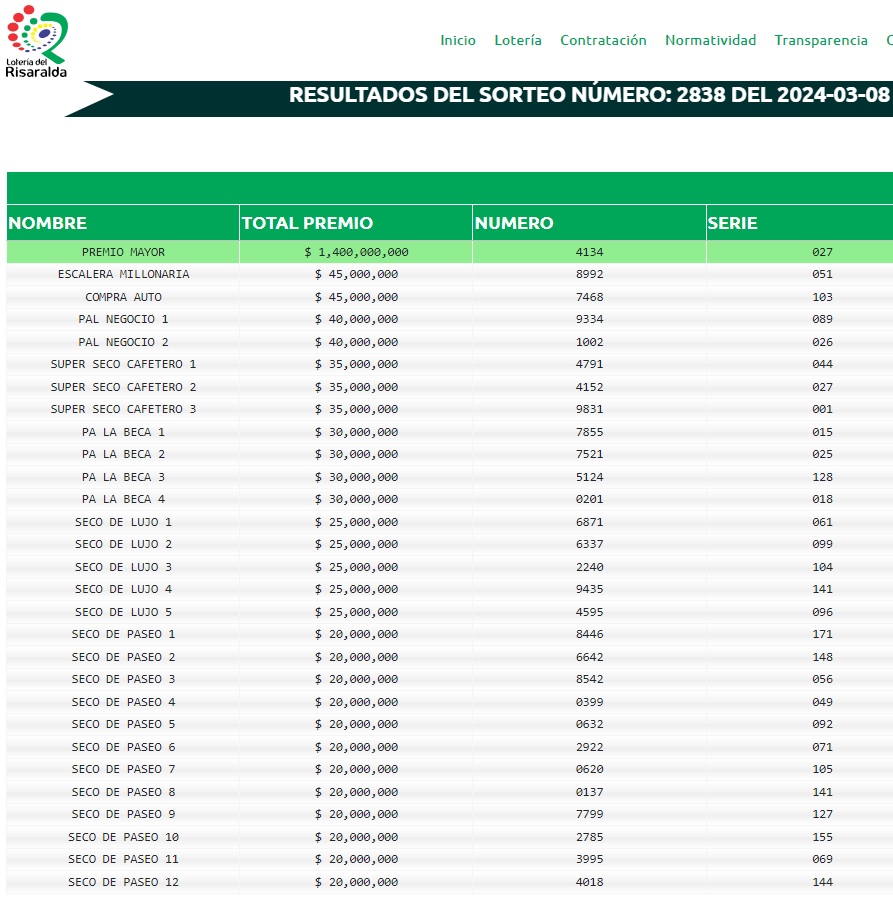Click number 8992 in Escalera Millonaria row
This screenshot has width=893, height=913.
590,274
